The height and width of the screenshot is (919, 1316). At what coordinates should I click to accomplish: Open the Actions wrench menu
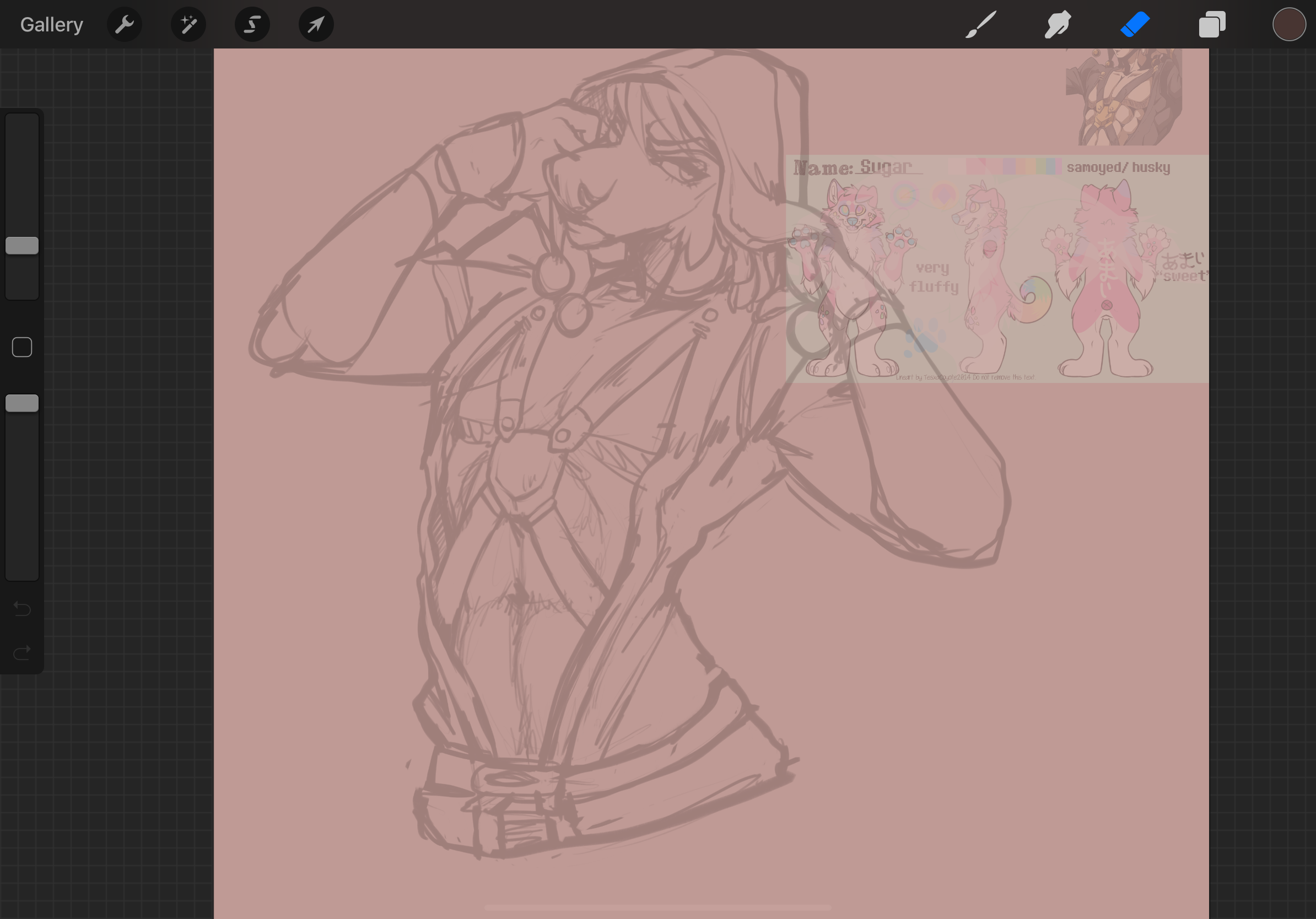point(125,25)
